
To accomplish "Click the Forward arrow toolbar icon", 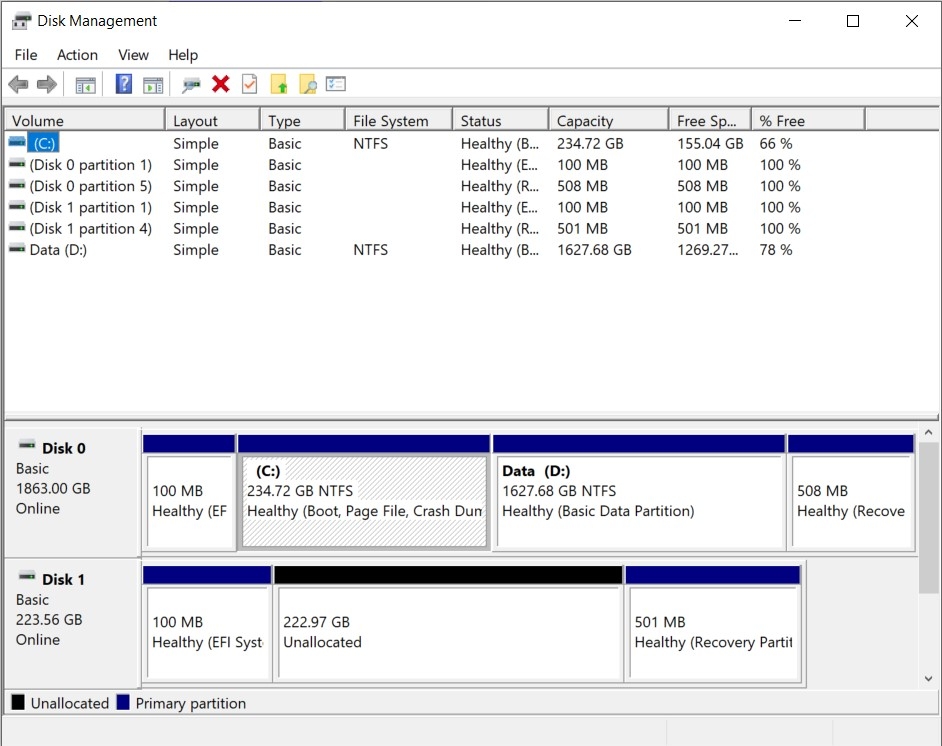I will click(47, 84).
